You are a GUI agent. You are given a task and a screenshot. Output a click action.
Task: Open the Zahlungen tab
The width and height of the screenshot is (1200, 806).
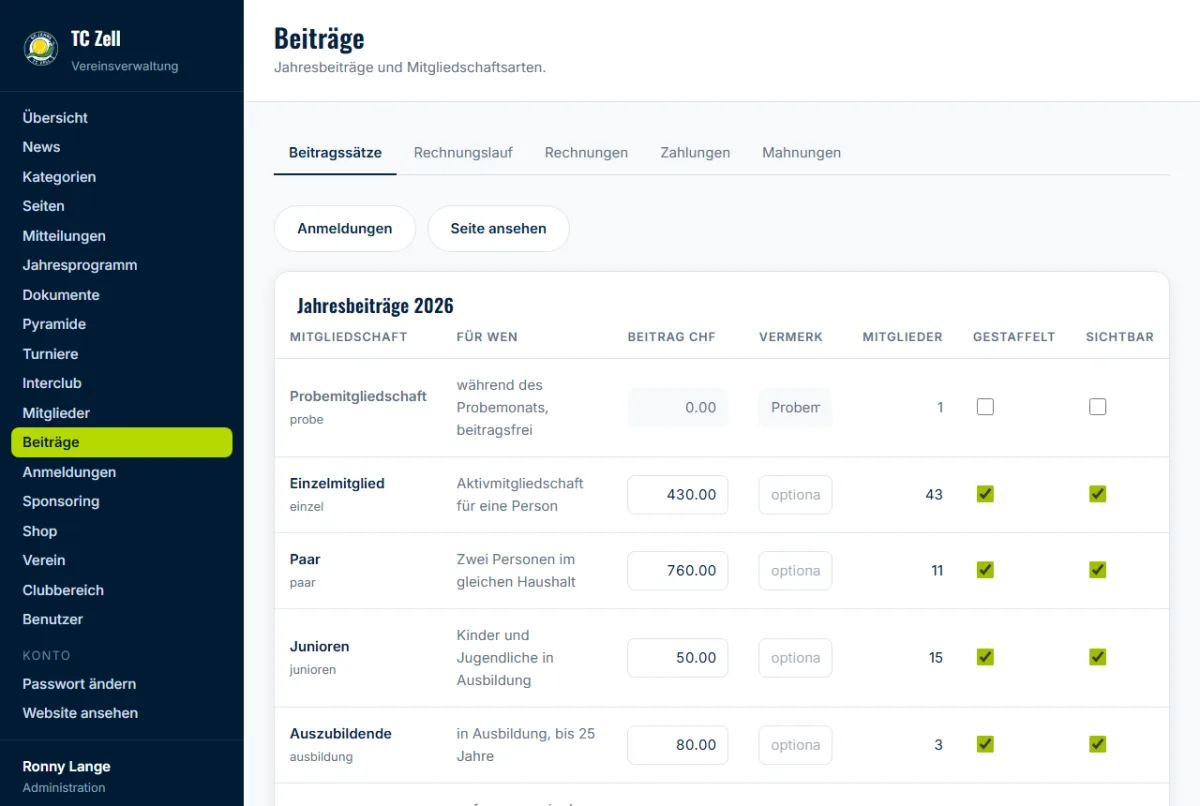point(695,153)
